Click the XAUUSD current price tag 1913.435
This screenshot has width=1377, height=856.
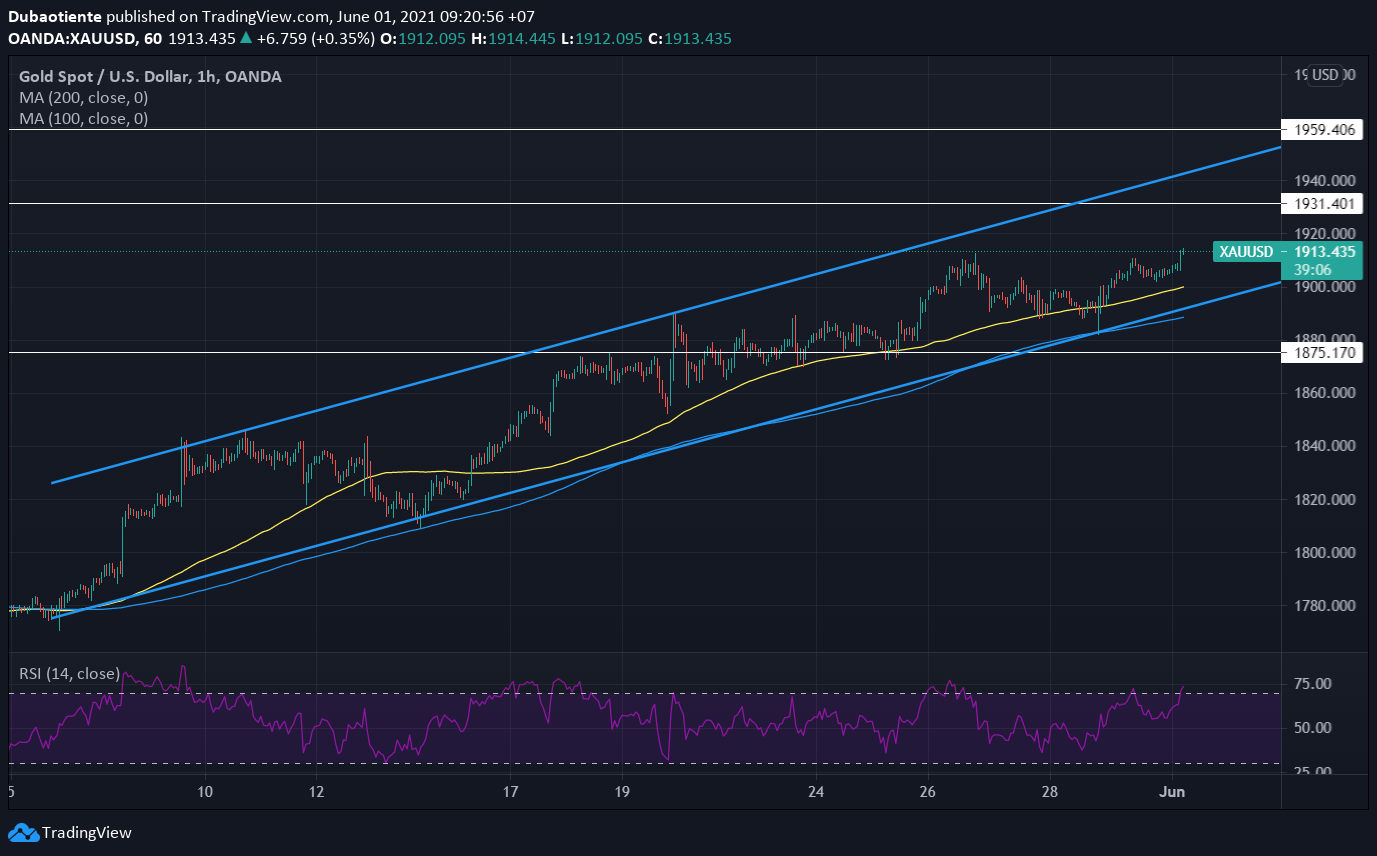(1288, 252)
